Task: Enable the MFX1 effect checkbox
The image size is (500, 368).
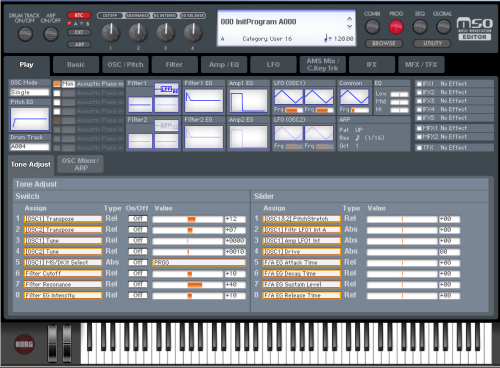Action: [420, 128]
